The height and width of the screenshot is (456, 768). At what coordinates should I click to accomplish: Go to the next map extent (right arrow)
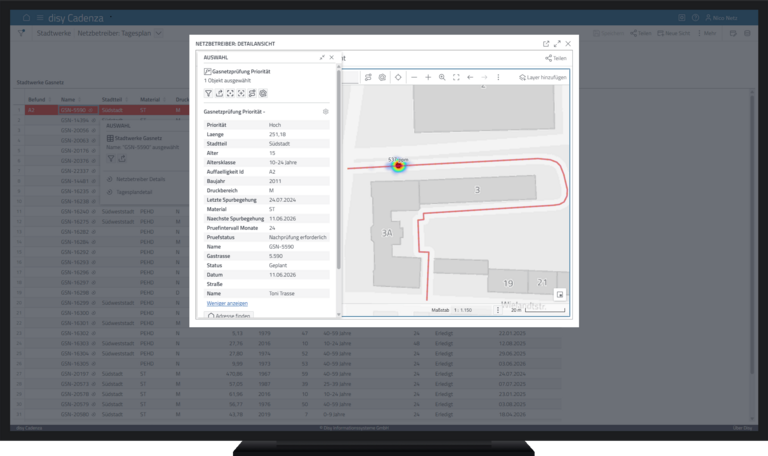(x=484, y=77)
